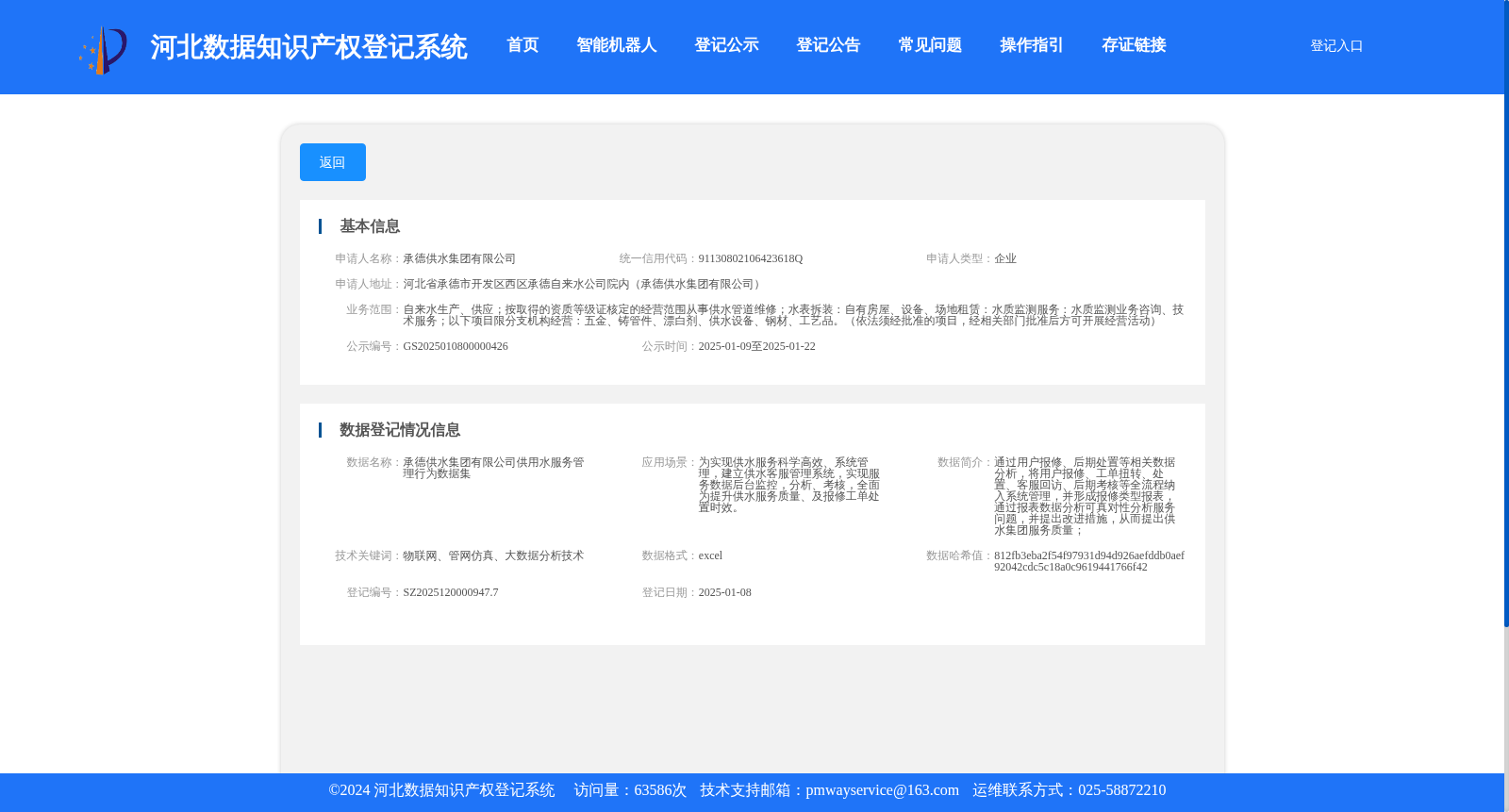Go to 登记公告 in navigation
This screenshot has width=1509, height=812.
(x=828, y=45)
